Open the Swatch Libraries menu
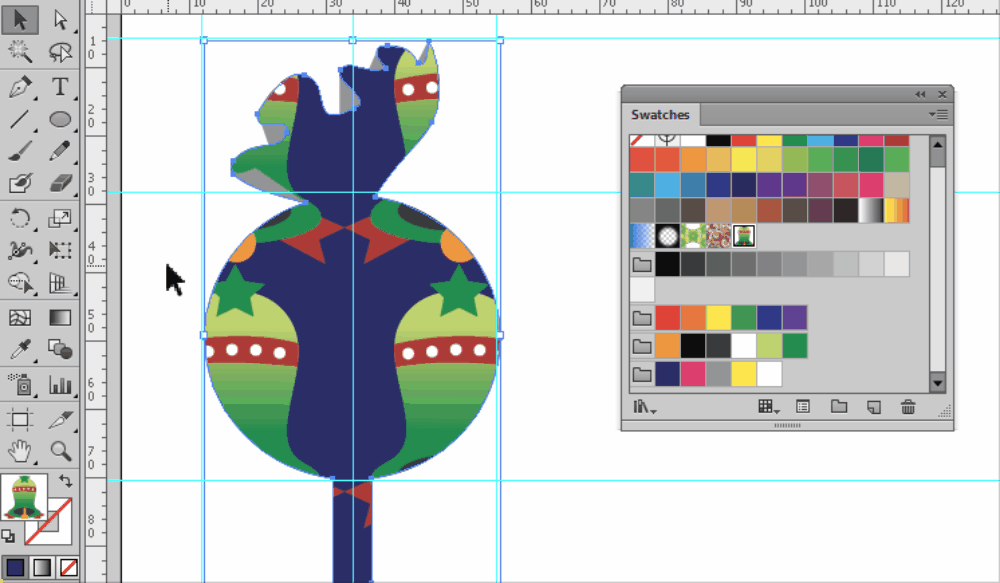The width and height of the screenshot is (1000, 583). pos(644,407)
